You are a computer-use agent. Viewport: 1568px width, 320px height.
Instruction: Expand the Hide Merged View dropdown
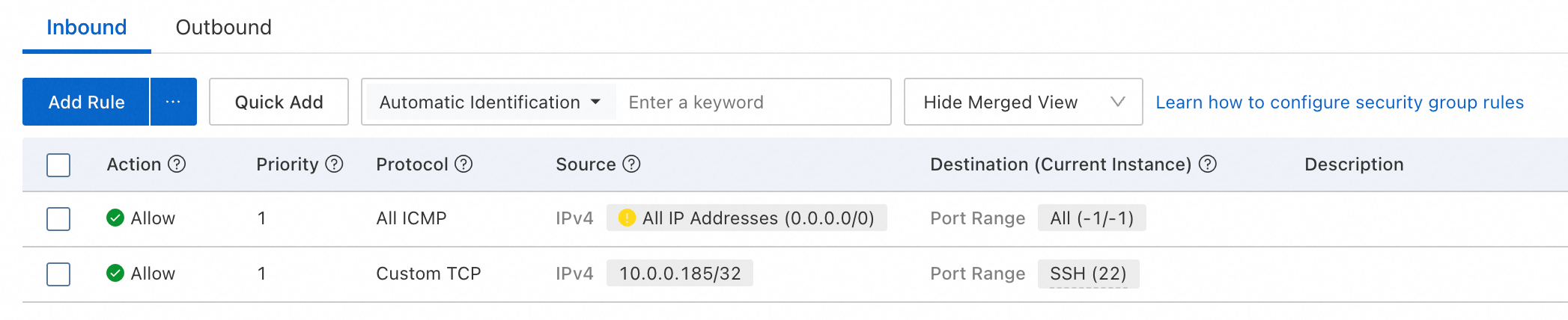(1023, 102)
